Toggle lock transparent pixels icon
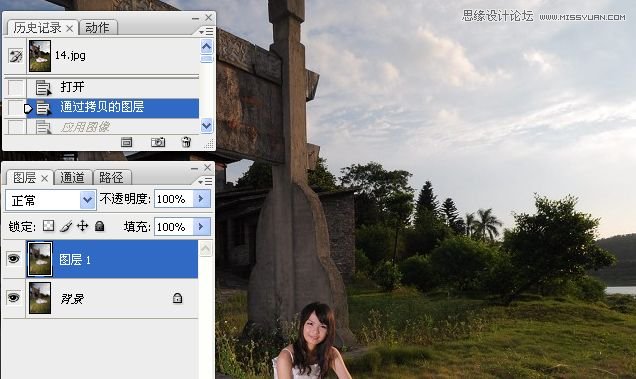636x379 pixels. point(48,226)
